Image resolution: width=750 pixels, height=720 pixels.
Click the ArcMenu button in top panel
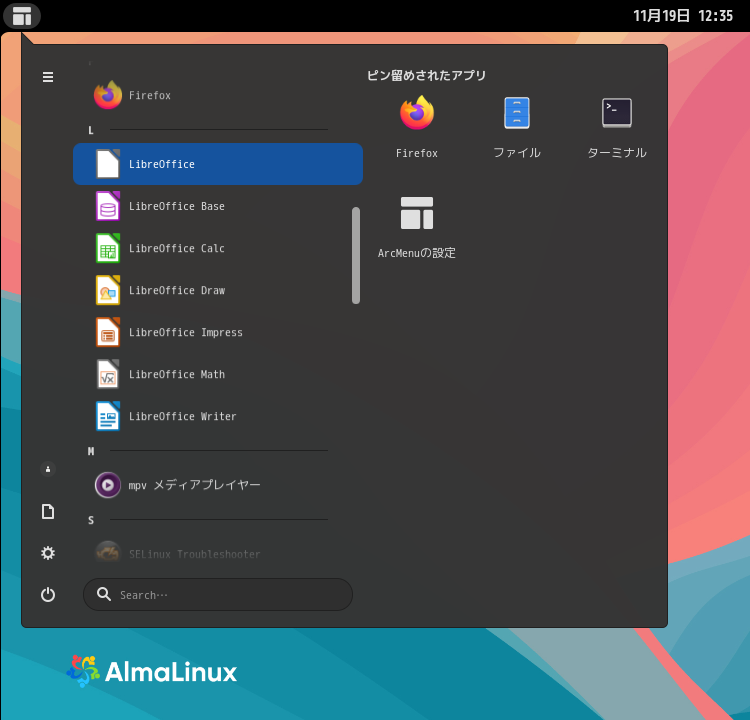22,16
